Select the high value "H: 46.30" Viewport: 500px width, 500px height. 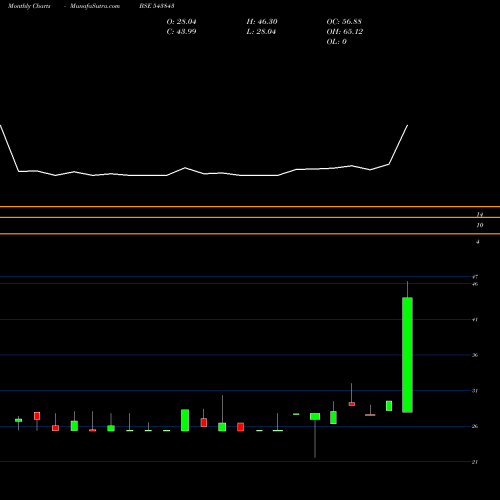coord(262,22)
